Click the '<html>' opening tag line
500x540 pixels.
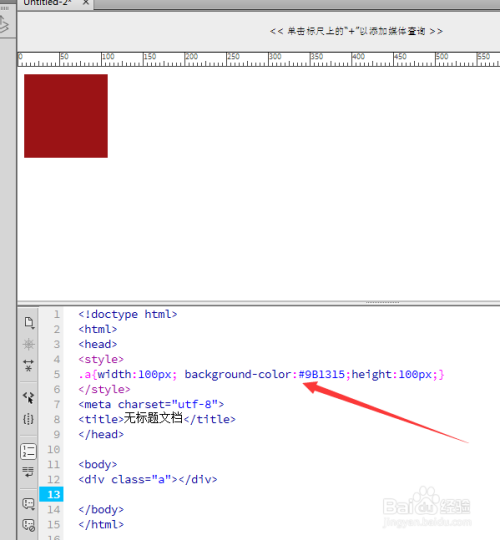(x=98, y=330)
